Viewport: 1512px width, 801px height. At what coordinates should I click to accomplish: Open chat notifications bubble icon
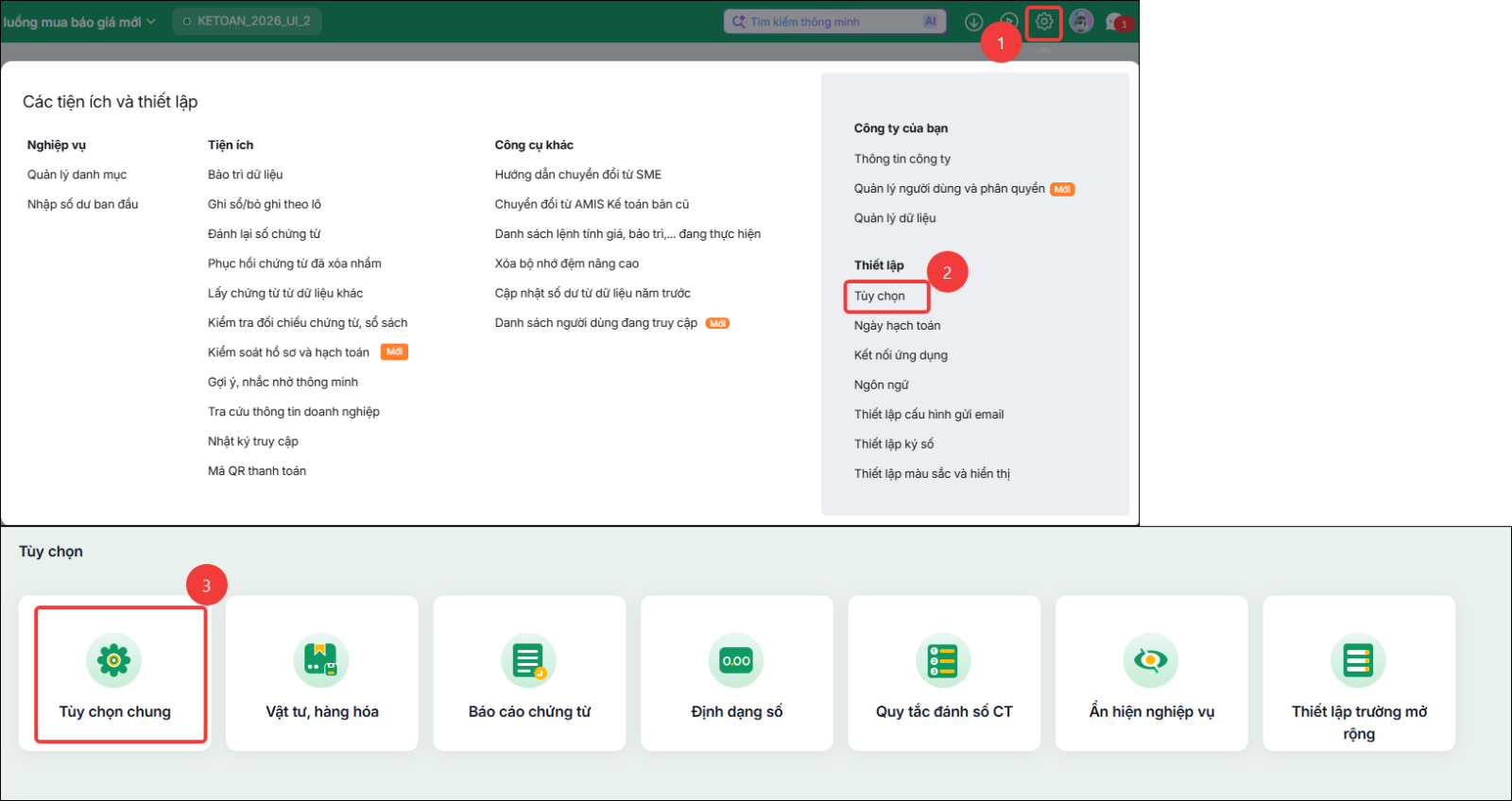(1117, 22)
